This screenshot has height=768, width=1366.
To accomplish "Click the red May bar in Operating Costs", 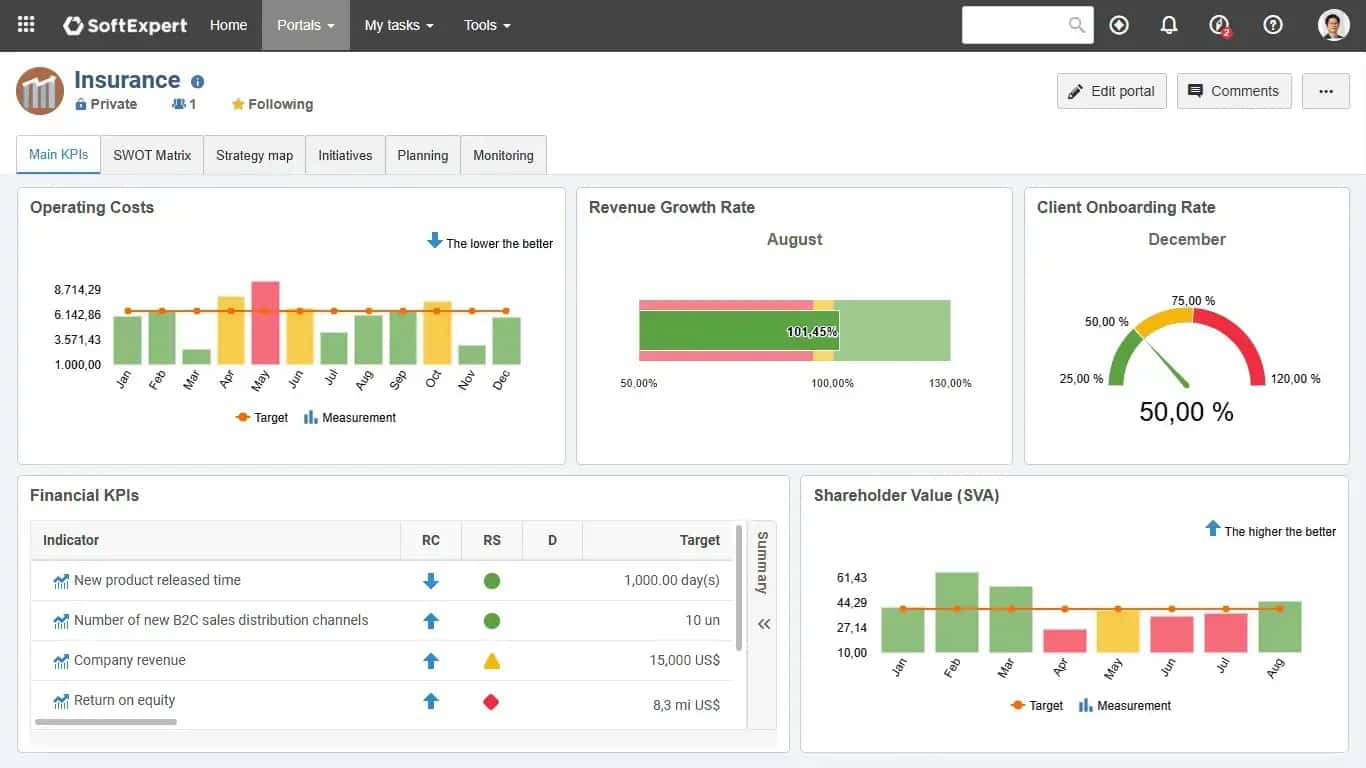I will click(264, 323).
